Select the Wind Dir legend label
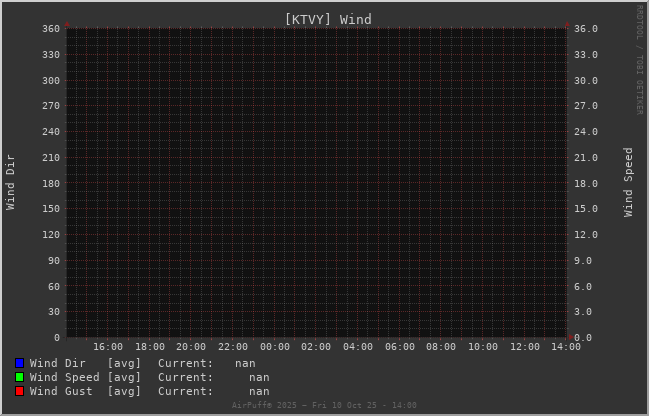This screenshot has width=649, height=416. click(x=57, y=363)
